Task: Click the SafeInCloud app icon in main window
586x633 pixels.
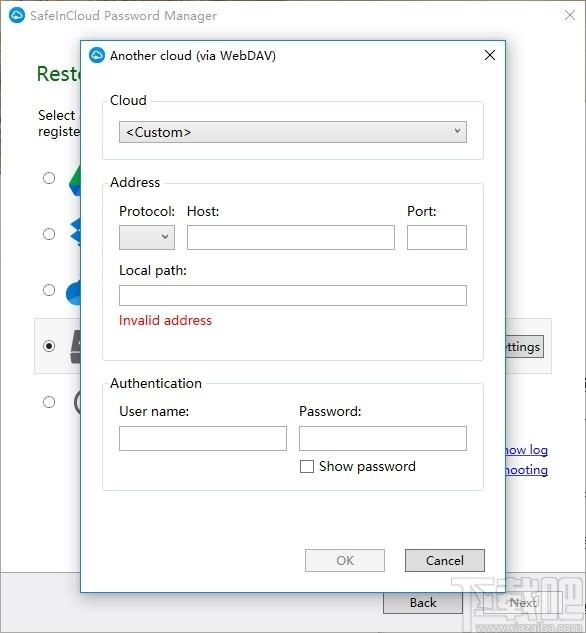Action: 17,15
